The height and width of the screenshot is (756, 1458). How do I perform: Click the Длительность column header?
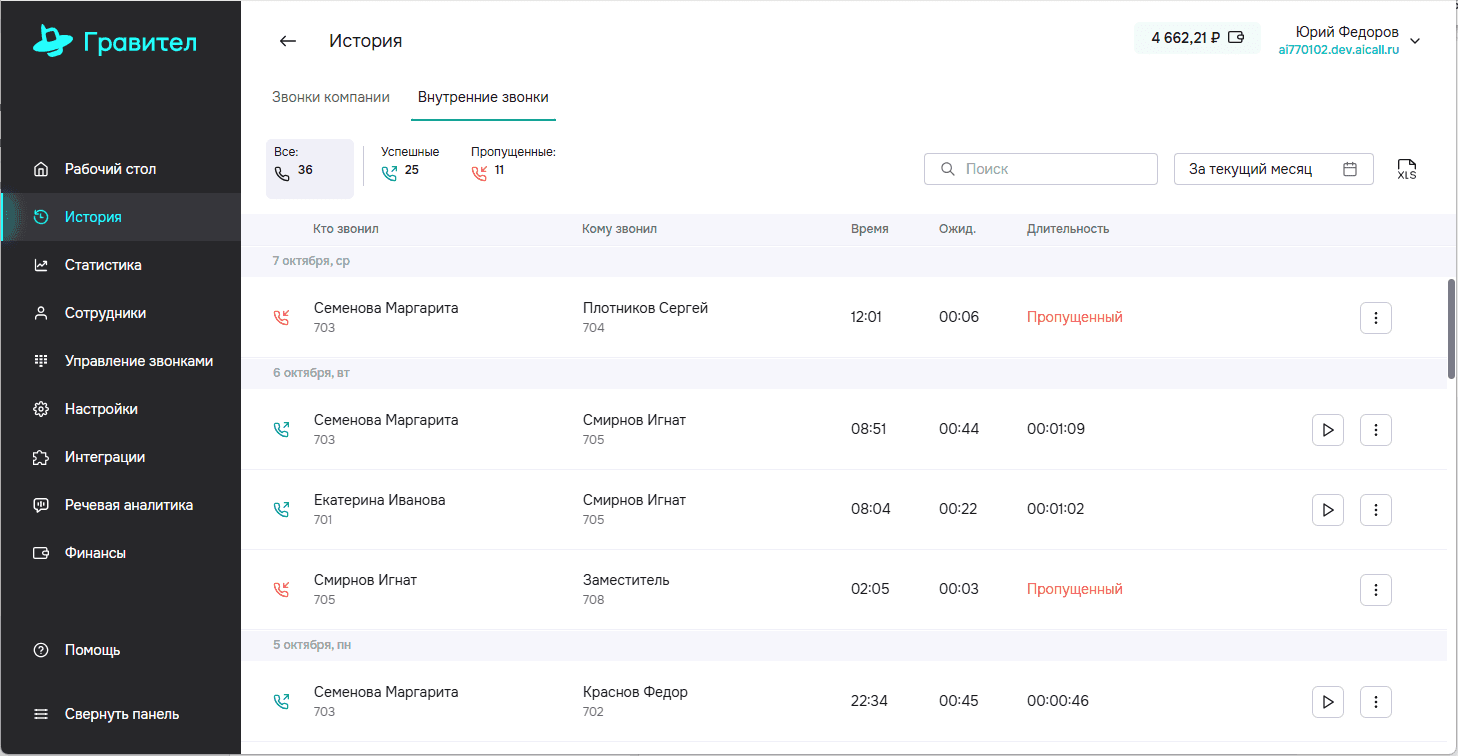1068,229
